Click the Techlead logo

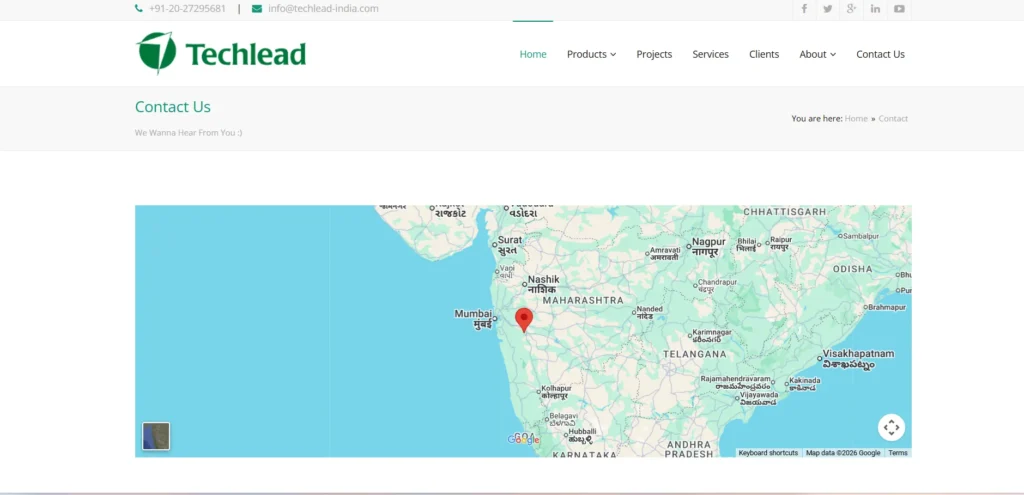point(221,53)
